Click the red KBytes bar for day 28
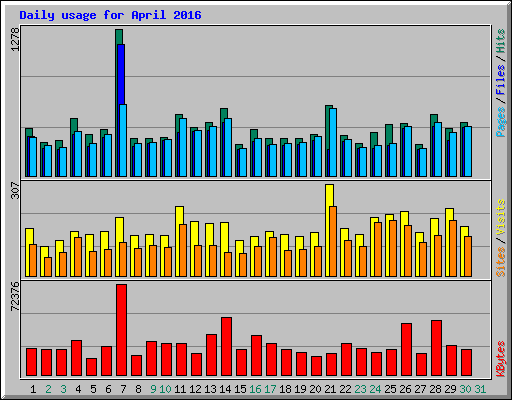Viewport: 512px width, 400px height. [436, 348]
